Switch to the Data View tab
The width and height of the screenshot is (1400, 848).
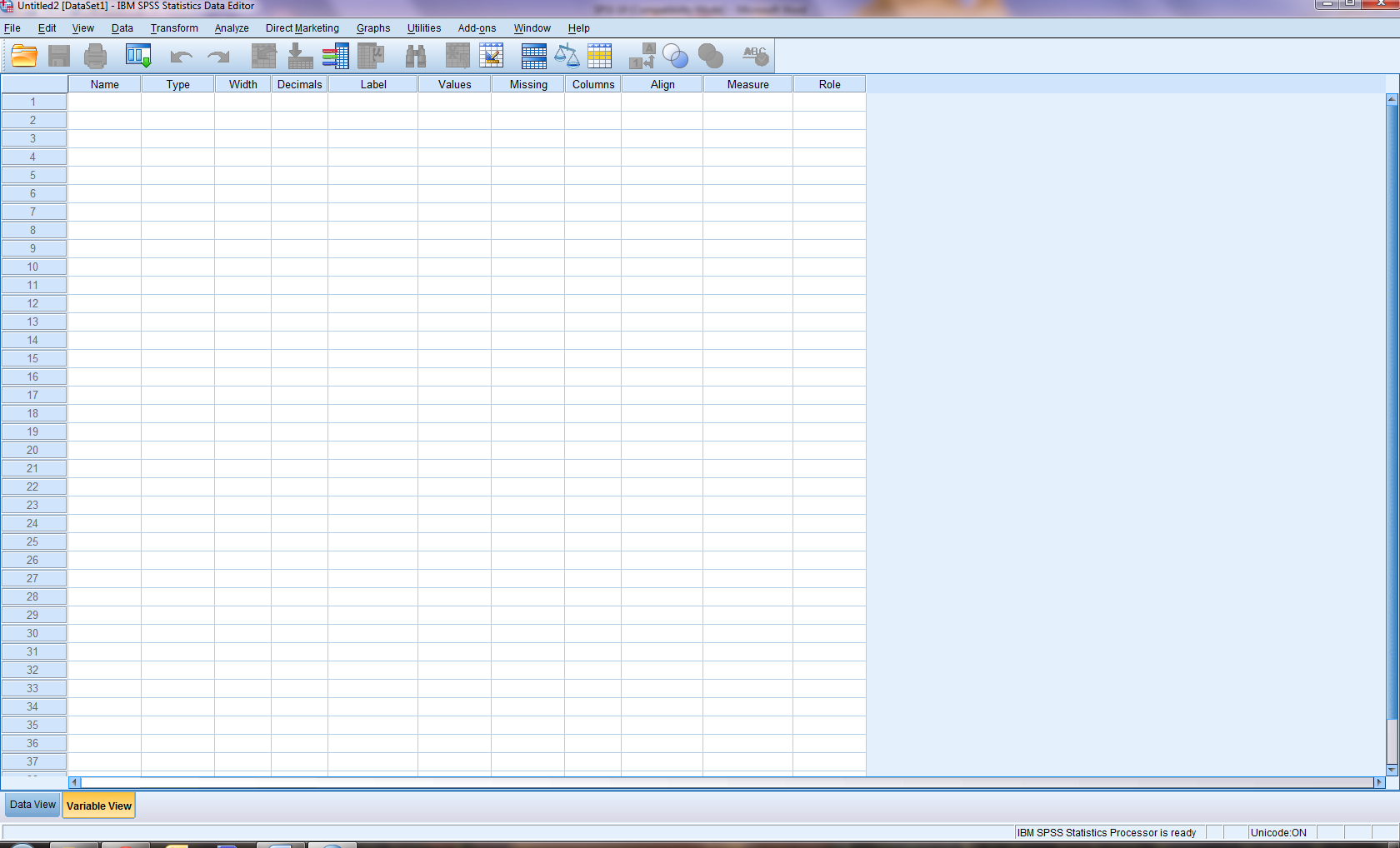tap(33, 805)
